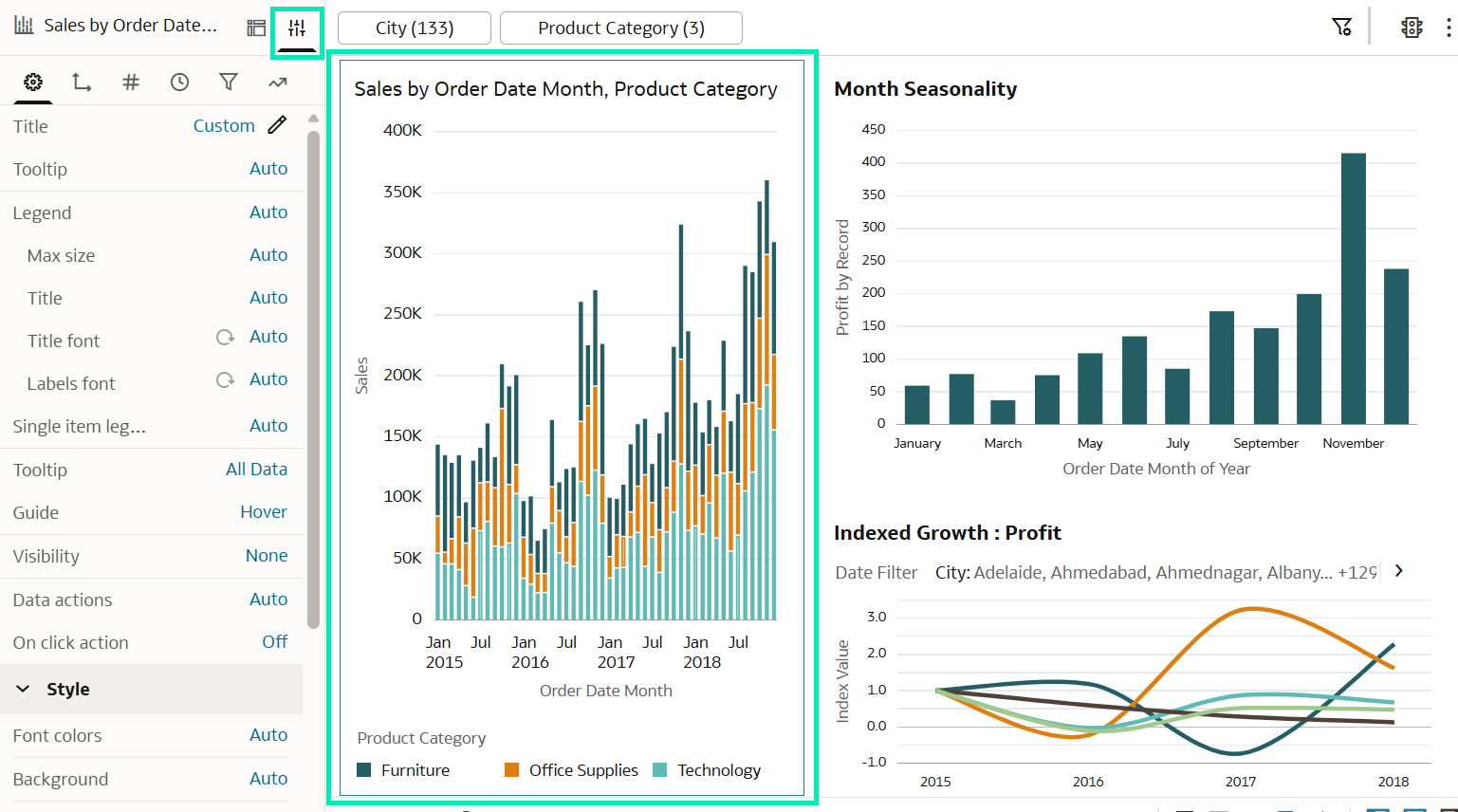
Task: Select the Properties panel icon
Action: click(x=297, y=28)
